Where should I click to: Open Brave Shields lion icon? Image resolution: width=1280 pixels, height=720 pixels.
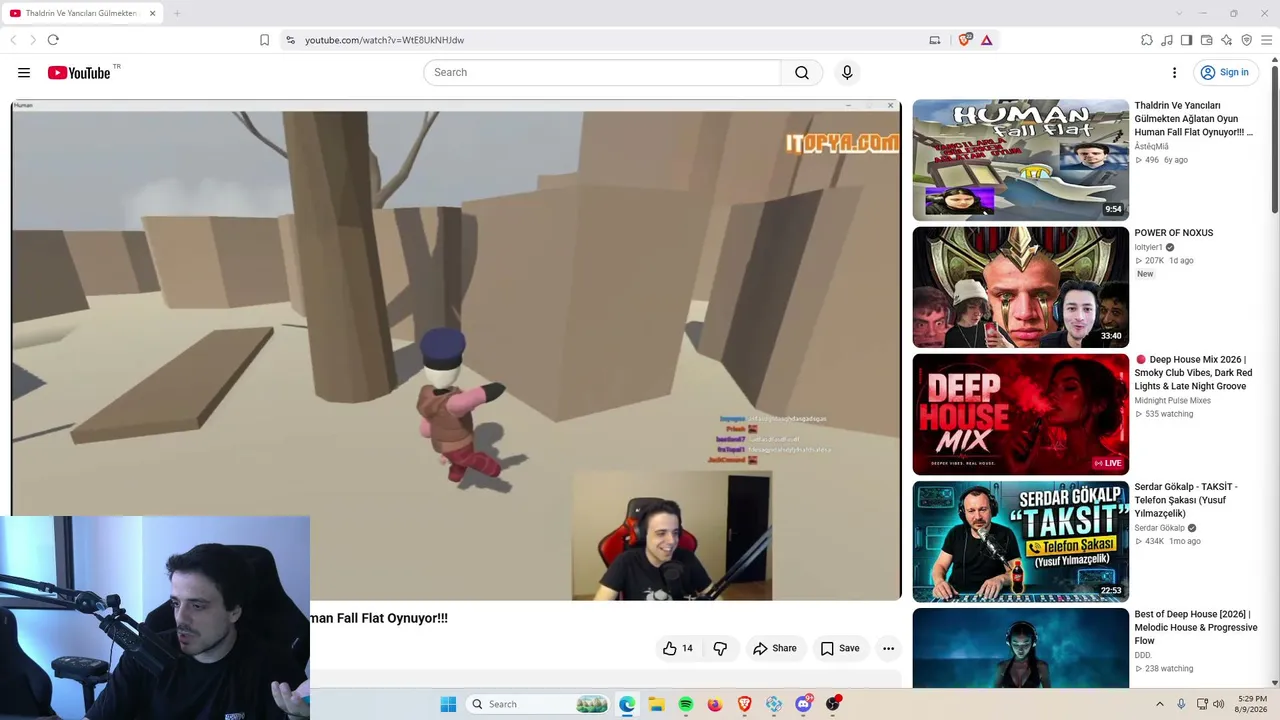tap(965, 40)
